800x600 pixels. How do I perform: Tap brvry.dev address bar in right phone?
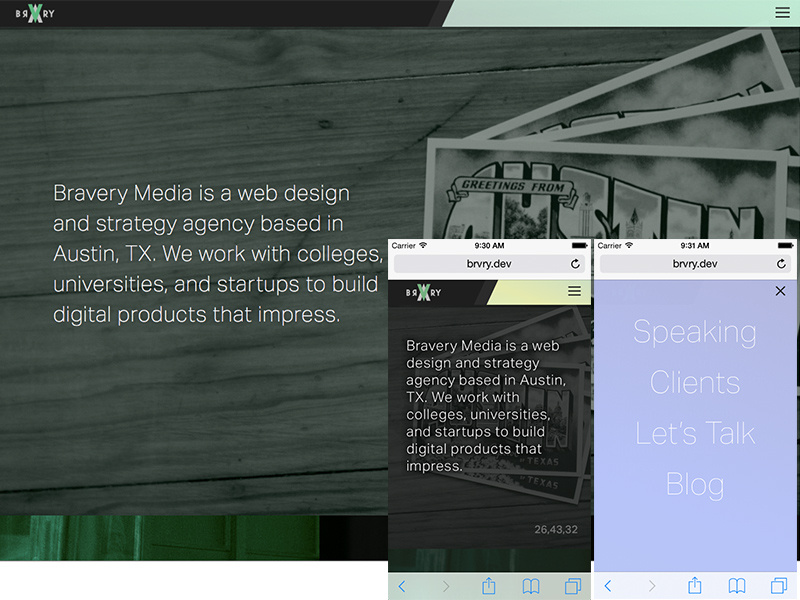click(695, 264)
